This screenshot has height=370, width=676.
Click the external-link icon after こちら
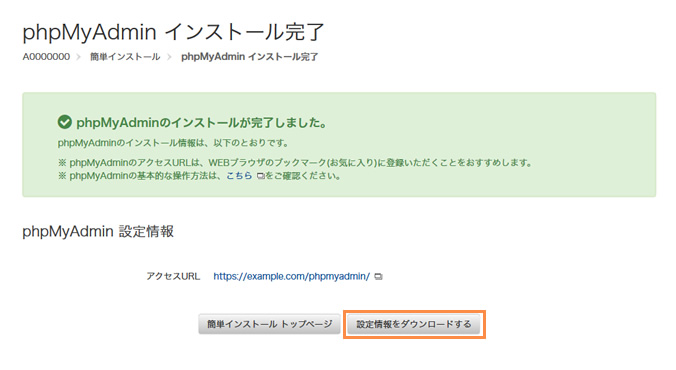[260, 176]
